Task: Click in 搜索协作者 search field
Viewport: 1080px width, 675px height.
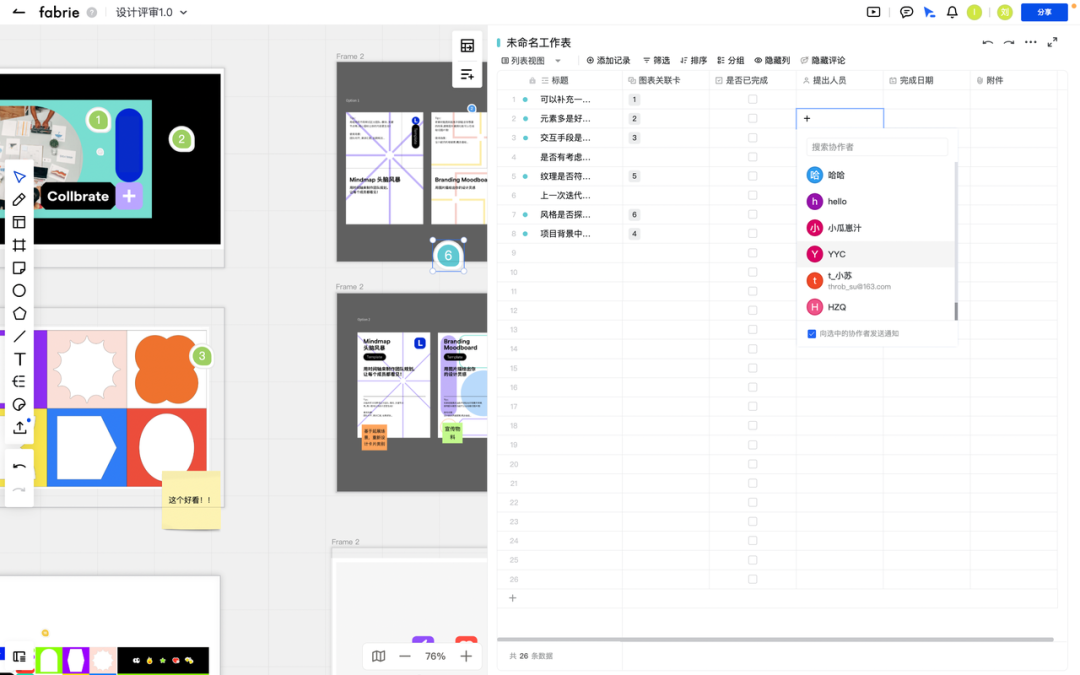Action: click(876, 147)
